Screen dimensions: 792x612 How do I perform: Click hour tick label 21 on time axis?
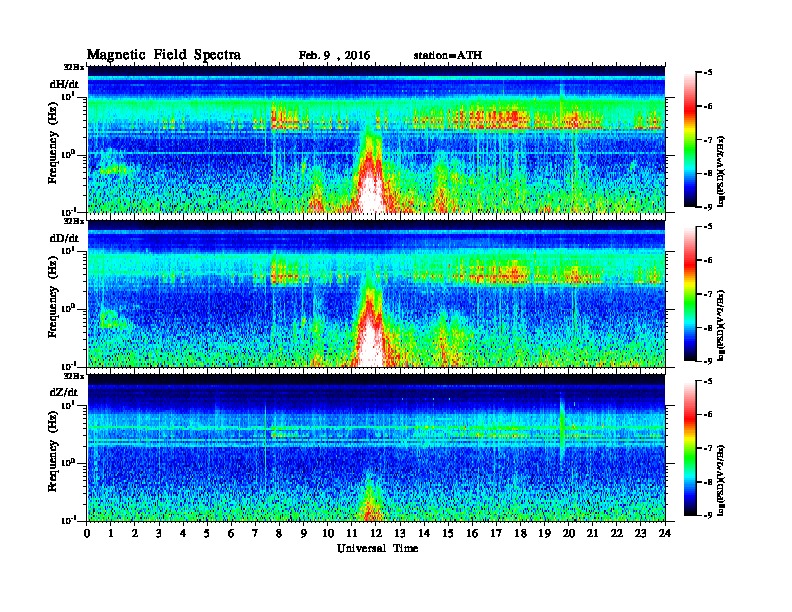pyautogui.click(x=593, y=533)
